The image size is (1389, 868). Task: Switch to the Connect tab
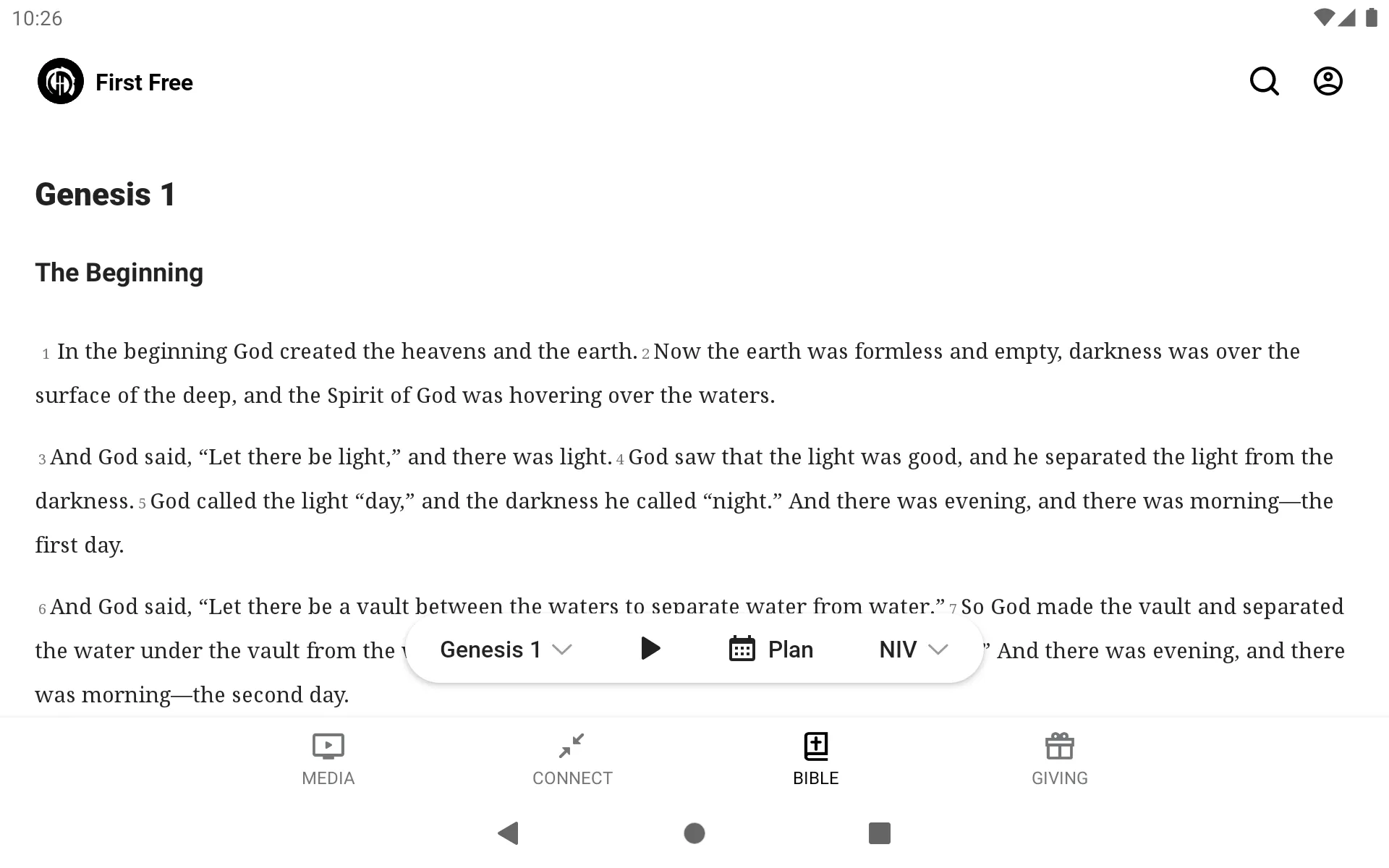[x=572, y=758]
